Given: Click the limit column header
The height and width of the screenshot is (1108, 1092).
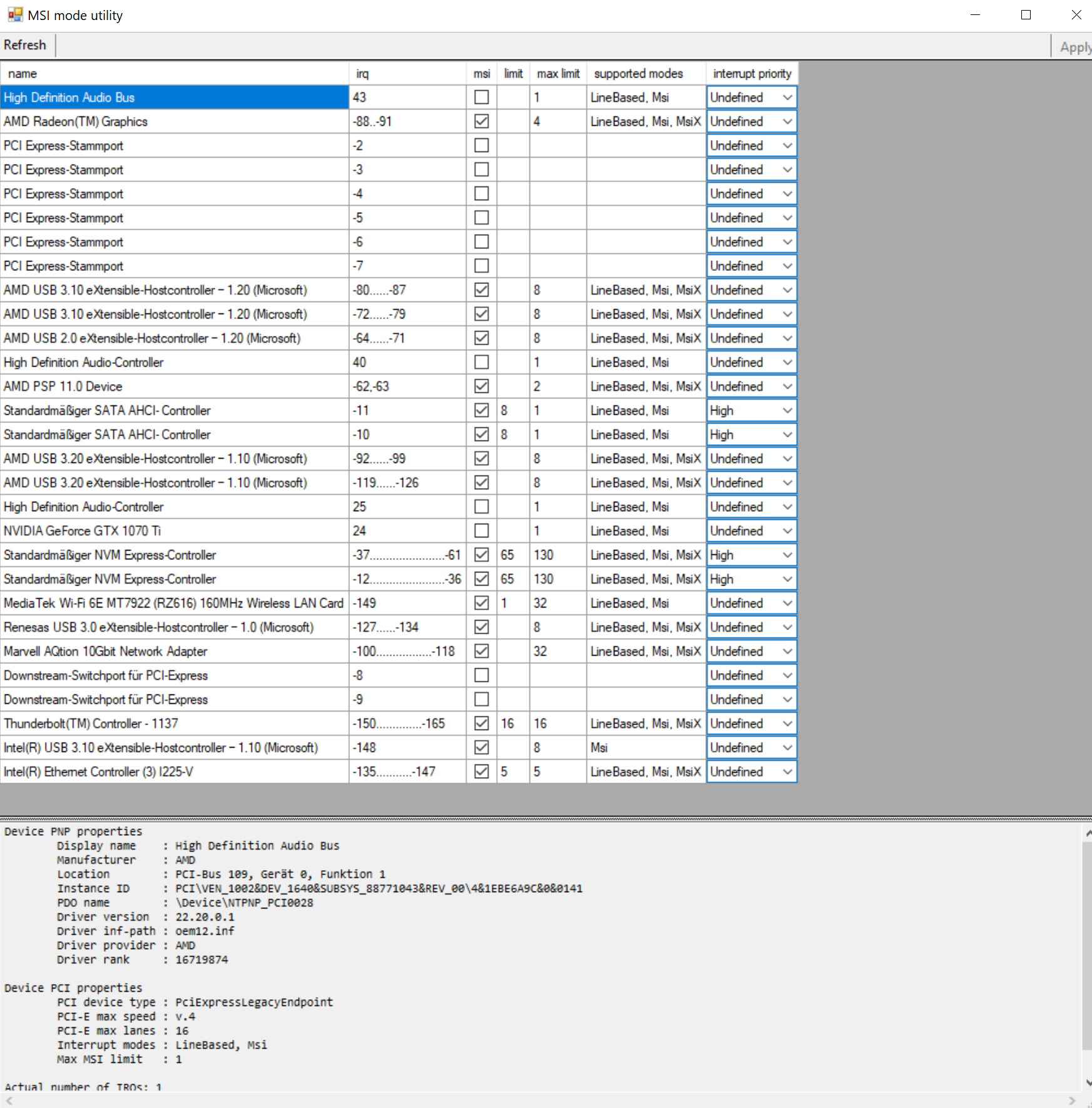Looking at the screenshot, I should (513, 74).
